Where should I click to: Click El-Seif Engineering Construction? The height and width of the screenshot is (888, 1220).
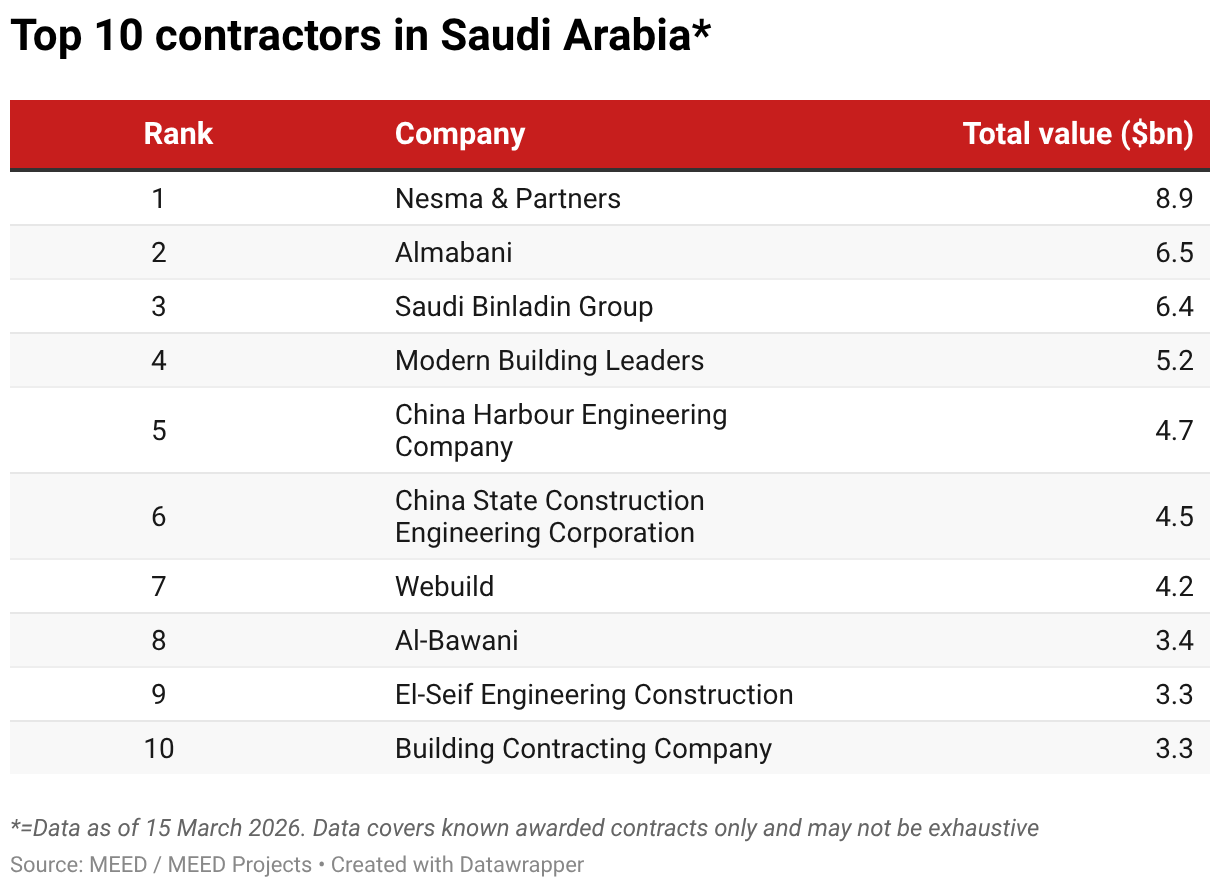593,694
